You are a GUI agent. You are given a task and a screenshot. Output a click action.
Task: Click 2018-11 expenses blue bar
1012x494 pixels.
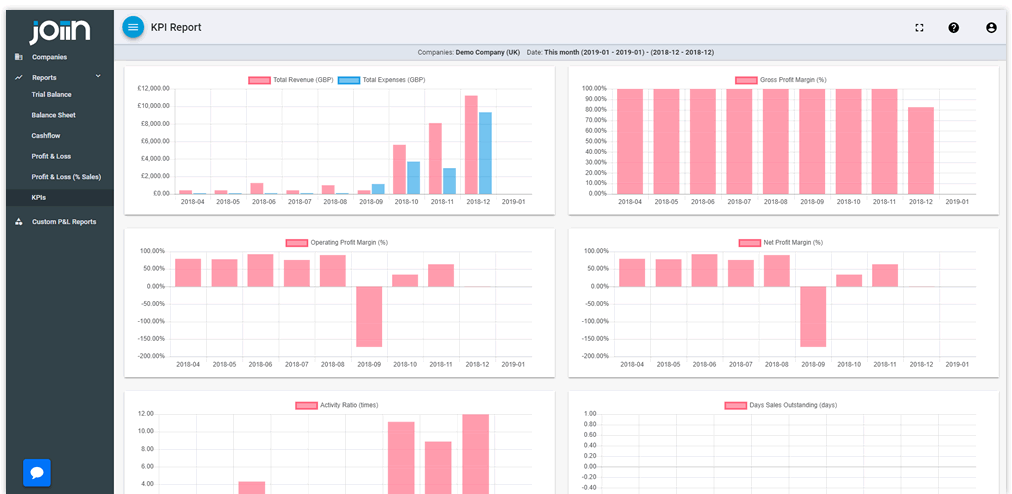pyautogui.click(x=449, y=181)
